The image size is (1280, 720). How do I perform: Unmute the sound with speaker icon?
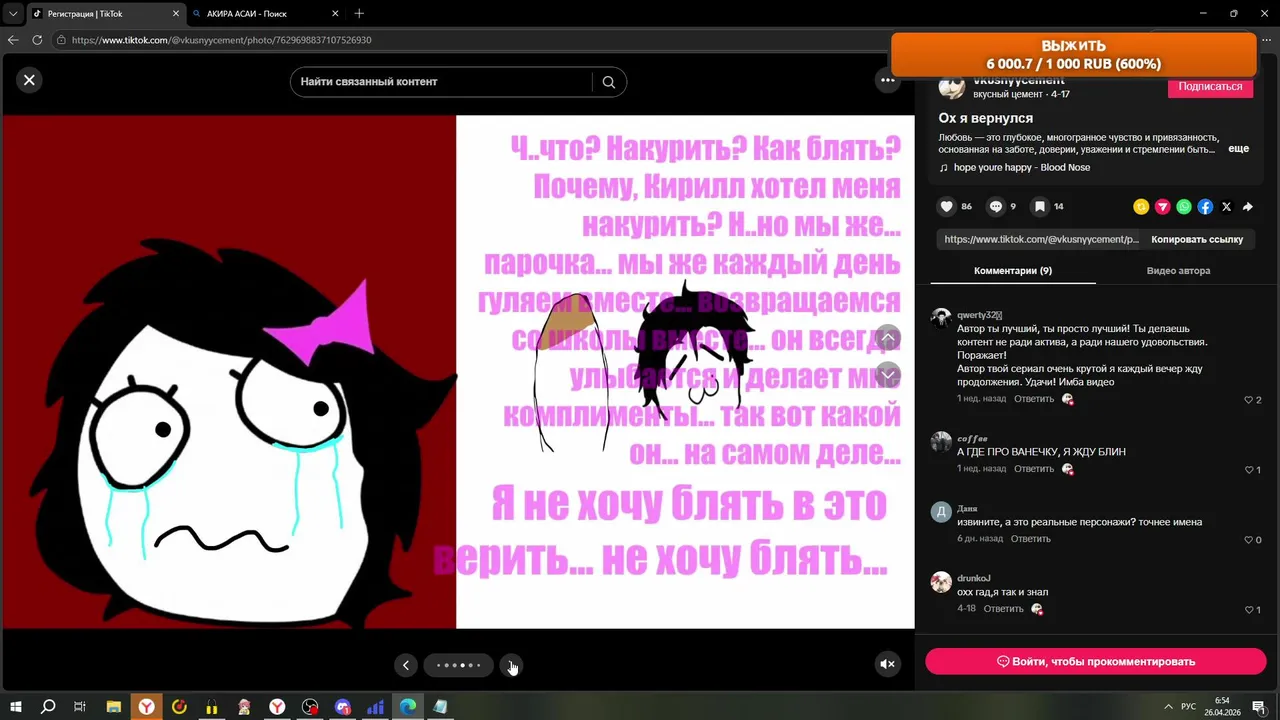[x=887, y=664]
